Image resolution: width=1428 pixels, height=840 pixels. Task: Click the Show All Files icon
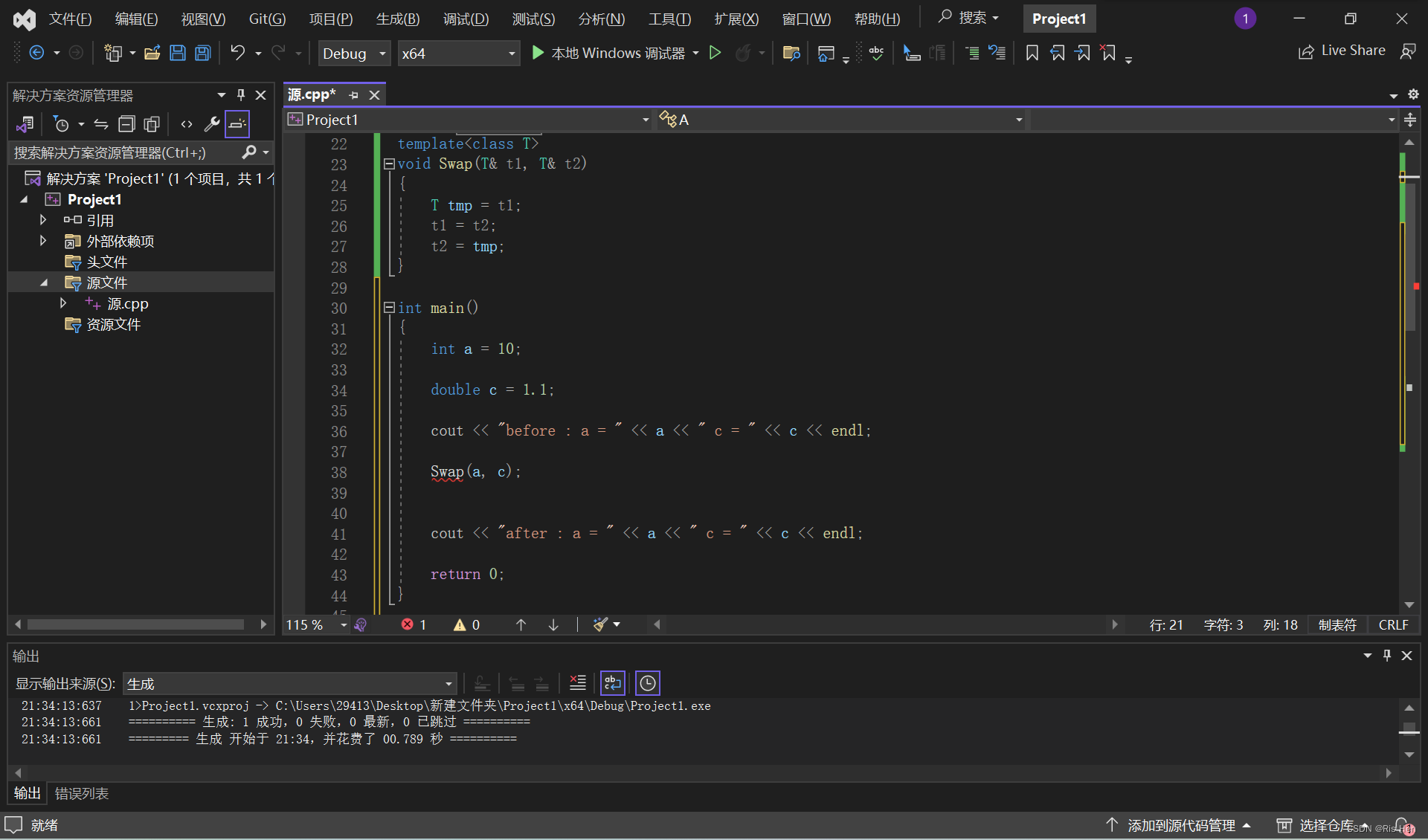152,124
